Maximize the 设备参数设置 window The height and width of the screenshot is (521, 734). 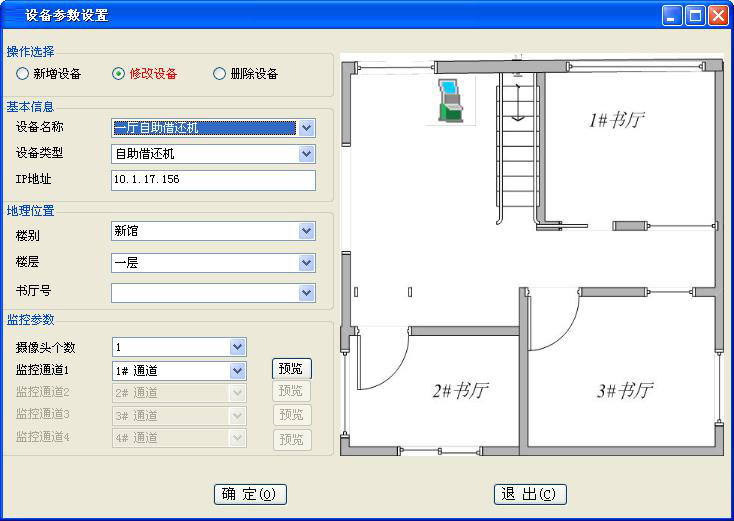click(x=695, y=15)
